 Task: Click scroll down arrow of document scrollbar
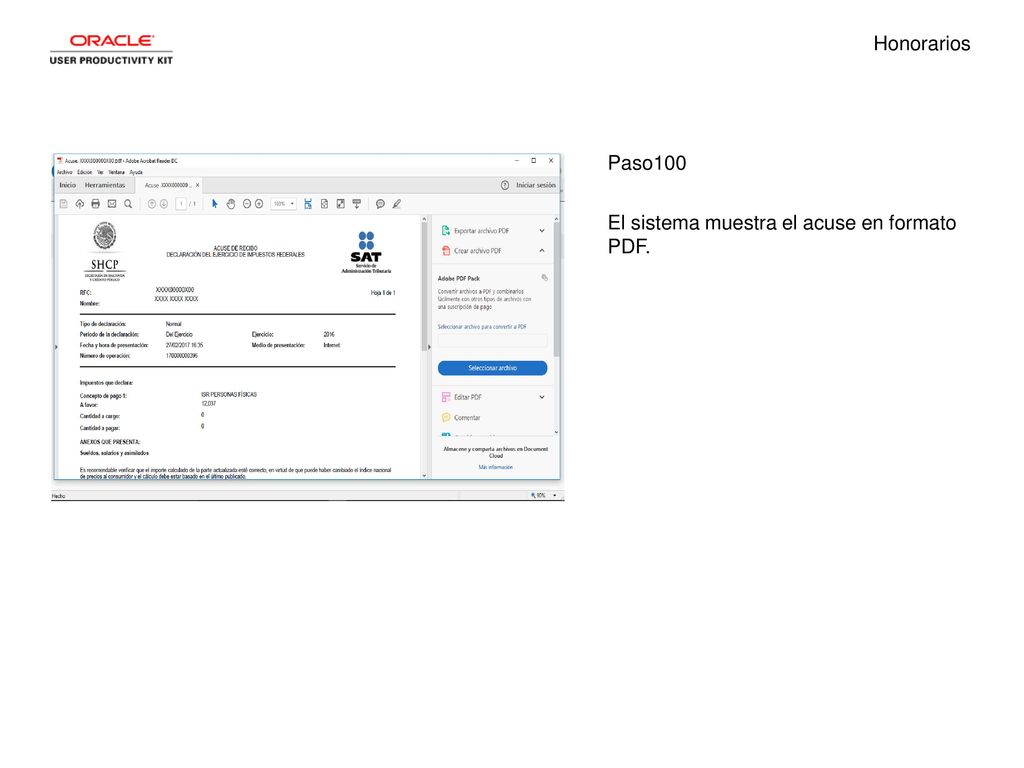424,475
